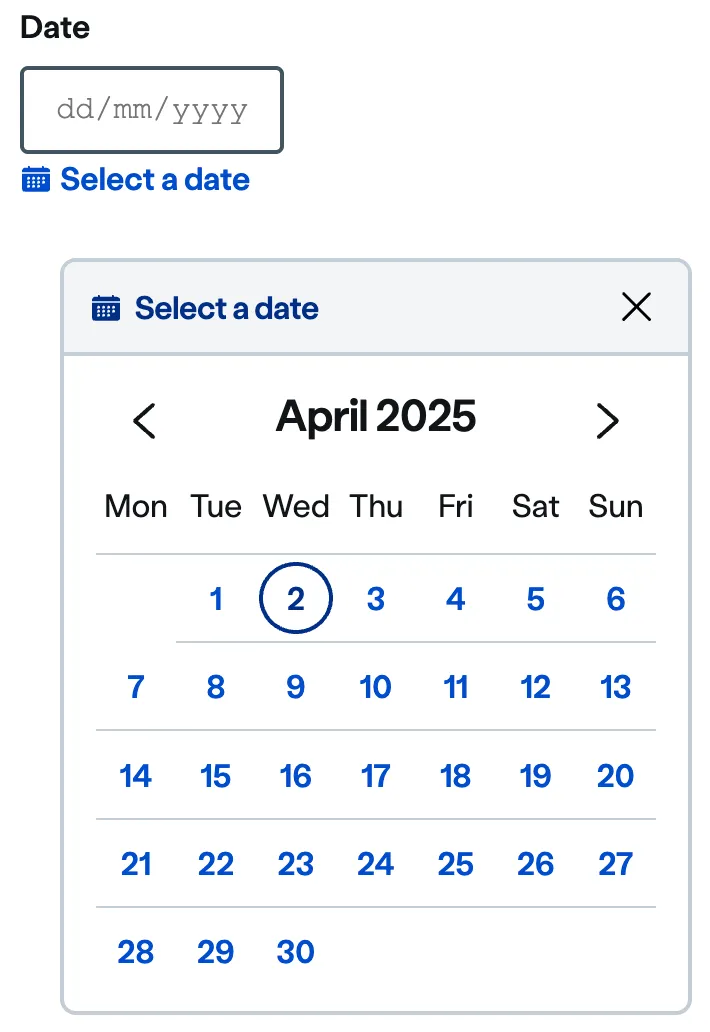Close the date picker with the X icon
Image resolution: width=710 pixels, height=1032 pixels.
[x=636, y=308]
